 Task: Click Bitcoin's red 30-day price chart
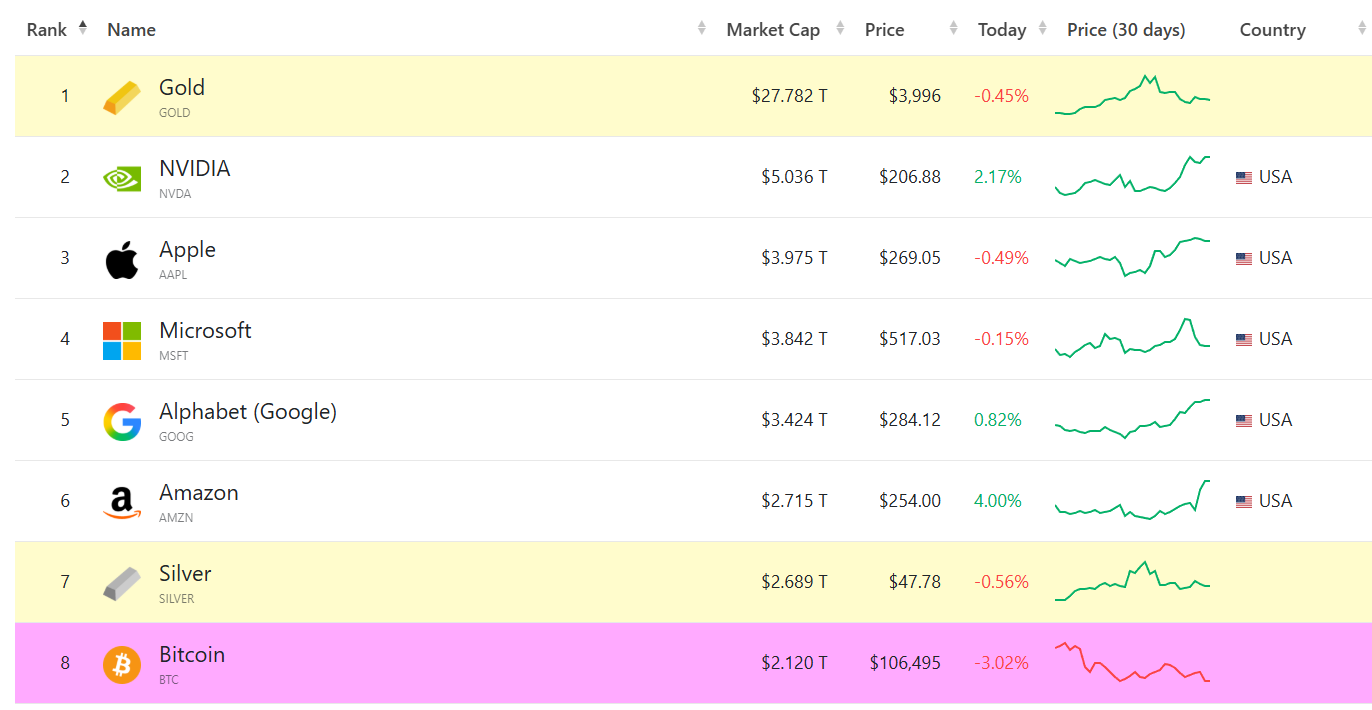coord(1132,662)
